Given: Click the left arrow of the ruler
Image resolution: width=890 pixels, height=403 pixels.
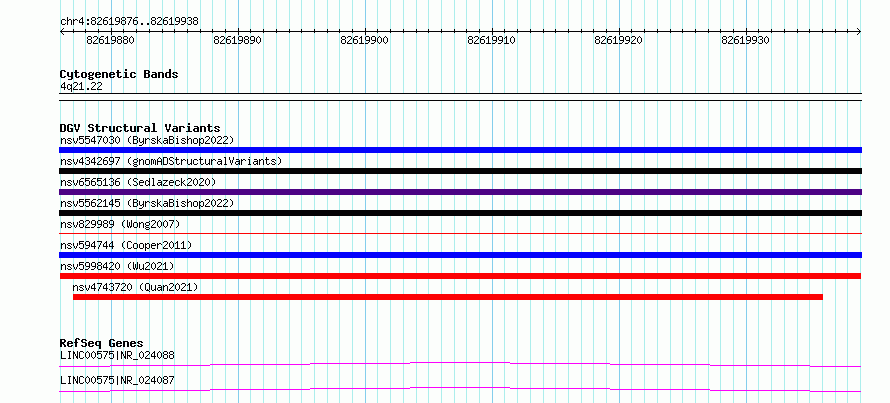Looking at the screenshot, I should tap(62, 32).
